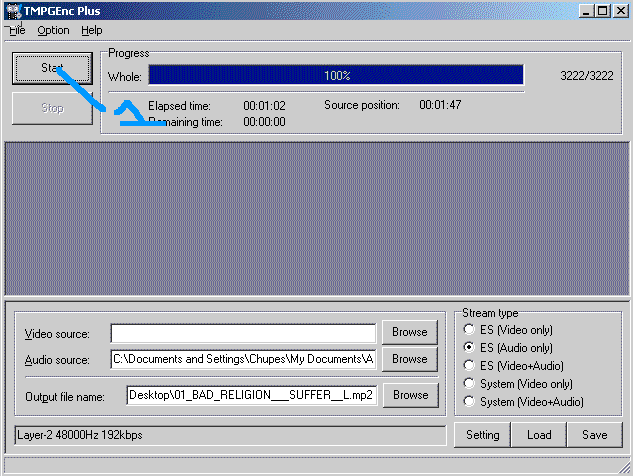Screen dimensions: 633x476
Task: Click the Output file name field
Action: pos(252,395)
